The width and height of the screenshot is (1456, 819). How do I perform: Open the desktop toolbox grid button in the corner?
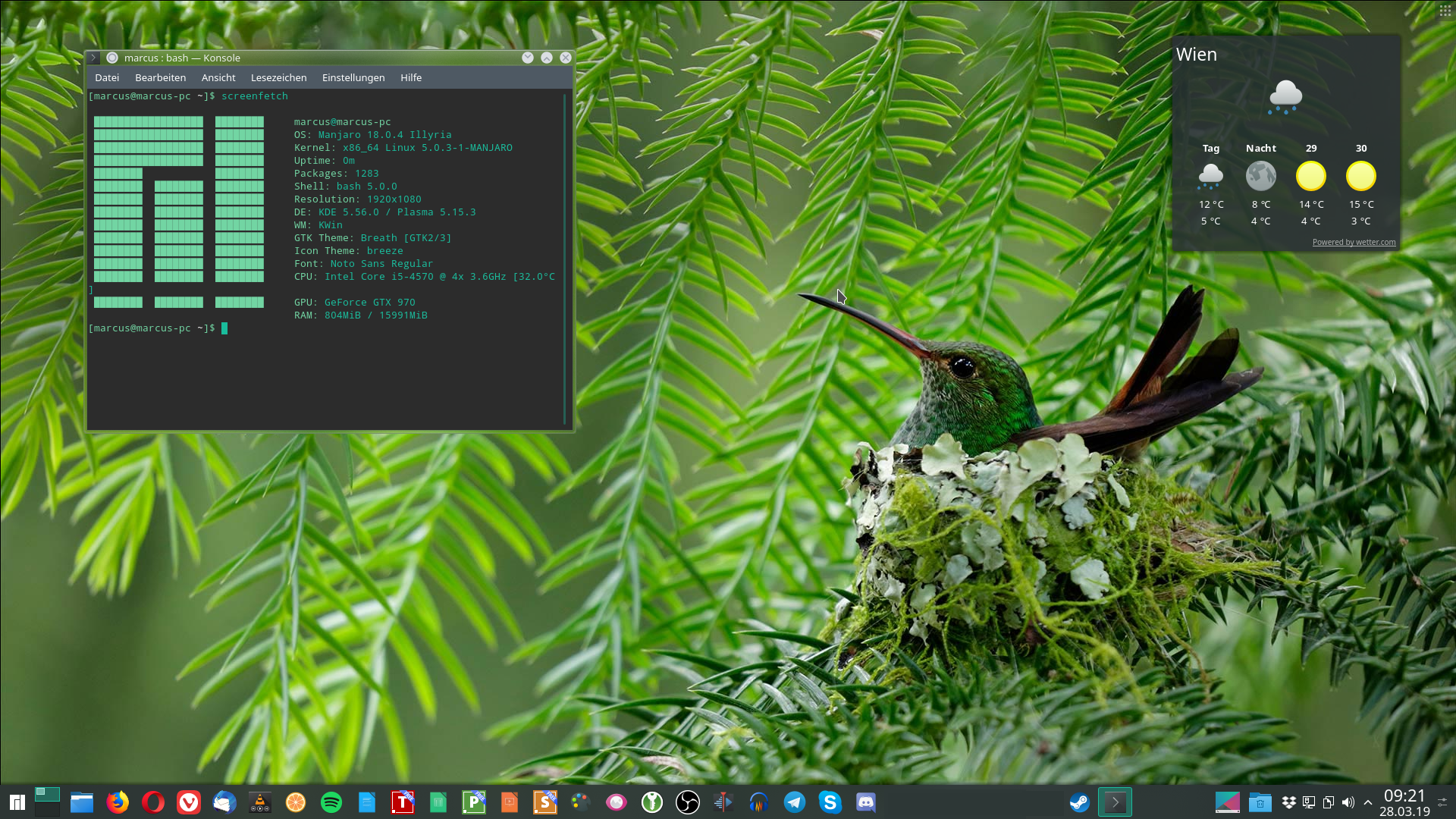(1445, 10)
